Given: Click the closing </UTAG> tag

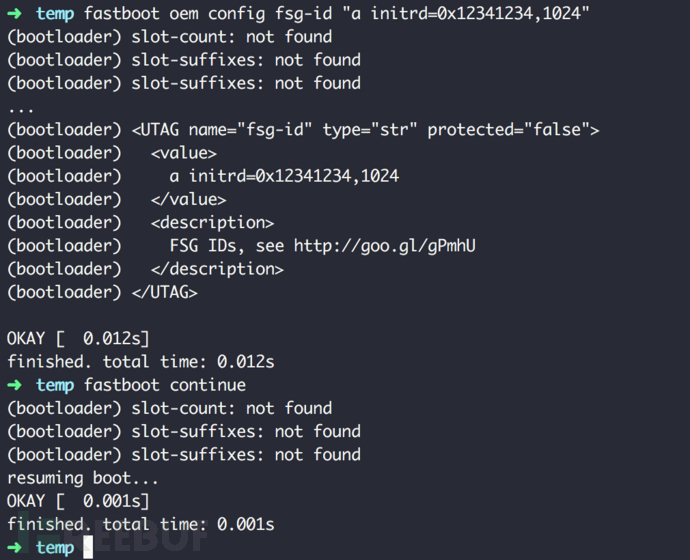Looking at the screenshot, I should click(165, 292).
